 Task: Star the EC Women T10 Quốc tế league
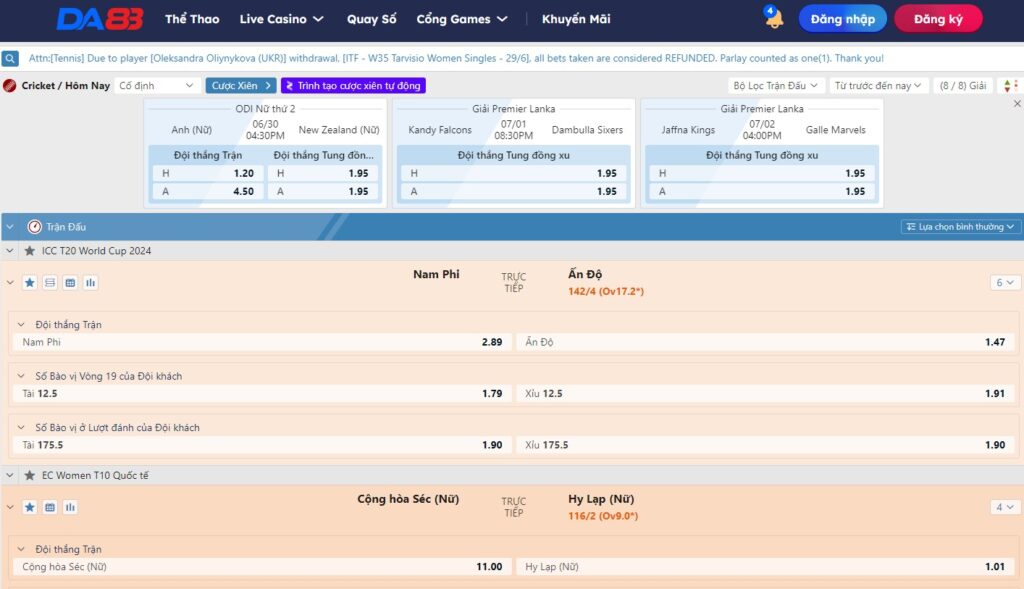coord(29,475)
